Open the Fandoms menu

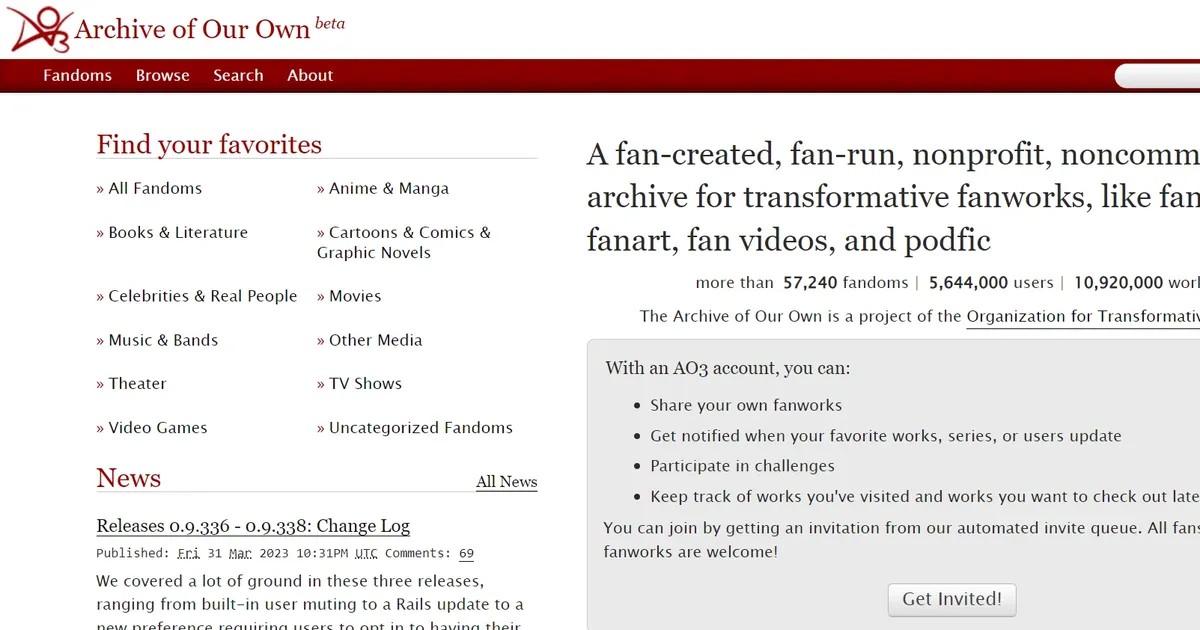pos(77,75)
